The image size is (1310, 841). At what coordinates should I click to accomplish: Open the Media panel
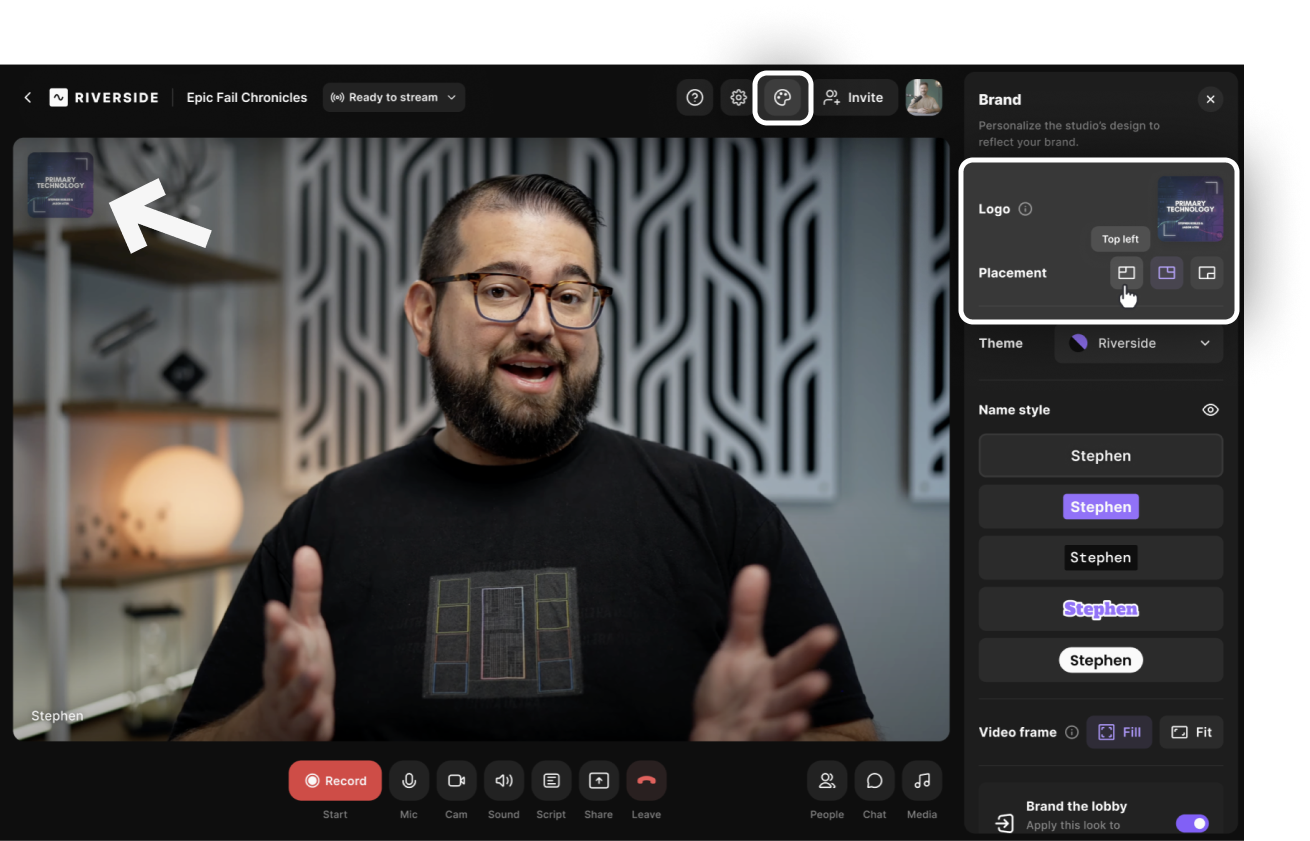(x=922, y=781)
